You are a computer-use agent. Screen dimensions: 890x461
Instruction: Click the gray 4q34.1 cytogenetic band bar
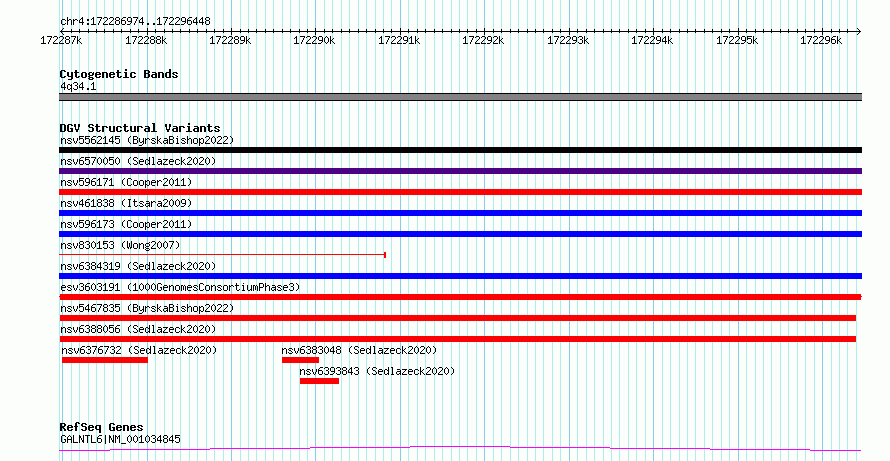(460, 97)
